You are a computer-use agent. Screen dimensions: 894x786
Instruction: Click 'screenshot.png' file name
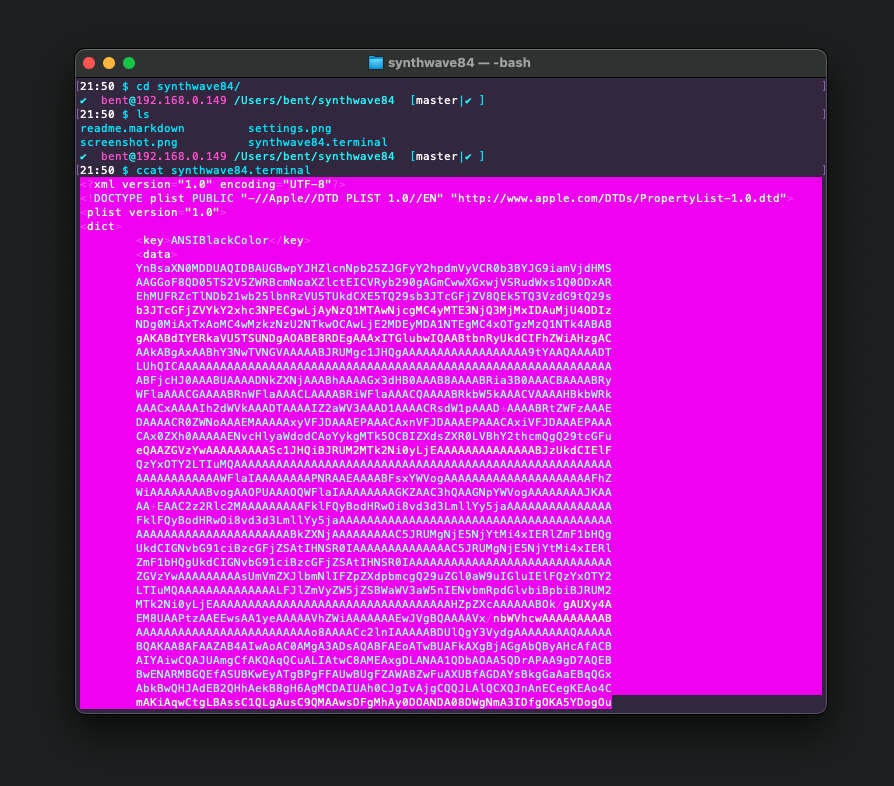pos(129,142)
